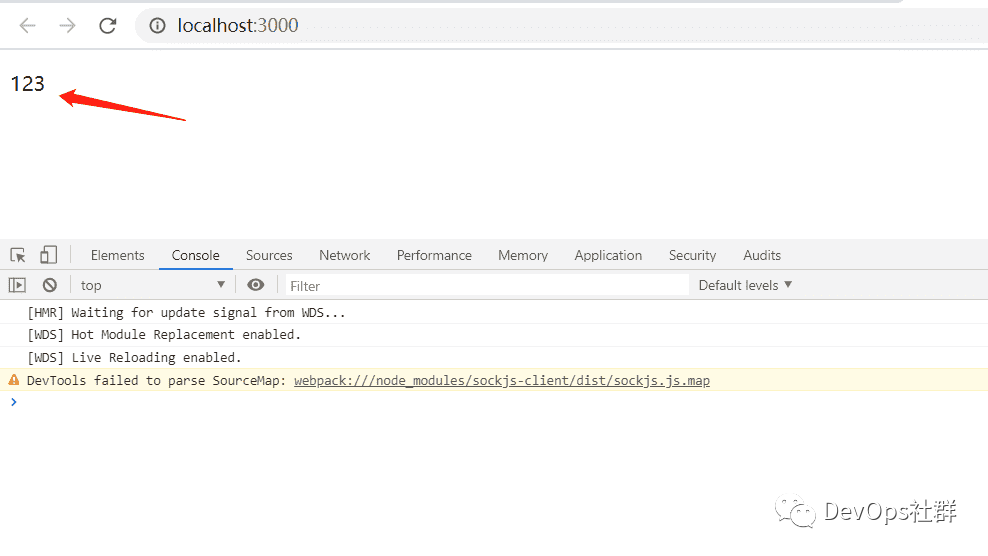This screenshot has height=556, width=988.
Task: Clear the console output
Action: [x=50, y=286]
